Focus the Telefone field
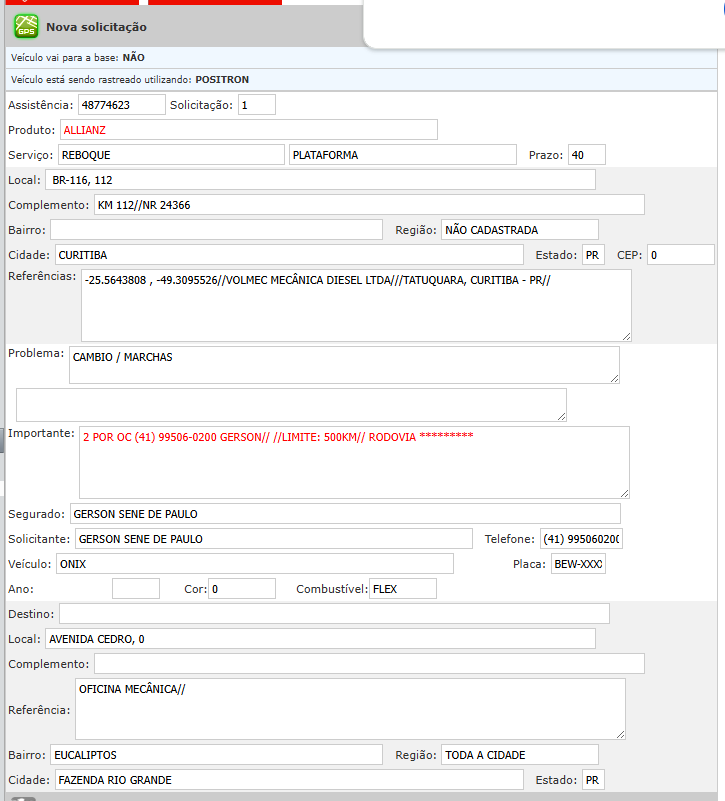The image size is (725, 801). point(581,539)
